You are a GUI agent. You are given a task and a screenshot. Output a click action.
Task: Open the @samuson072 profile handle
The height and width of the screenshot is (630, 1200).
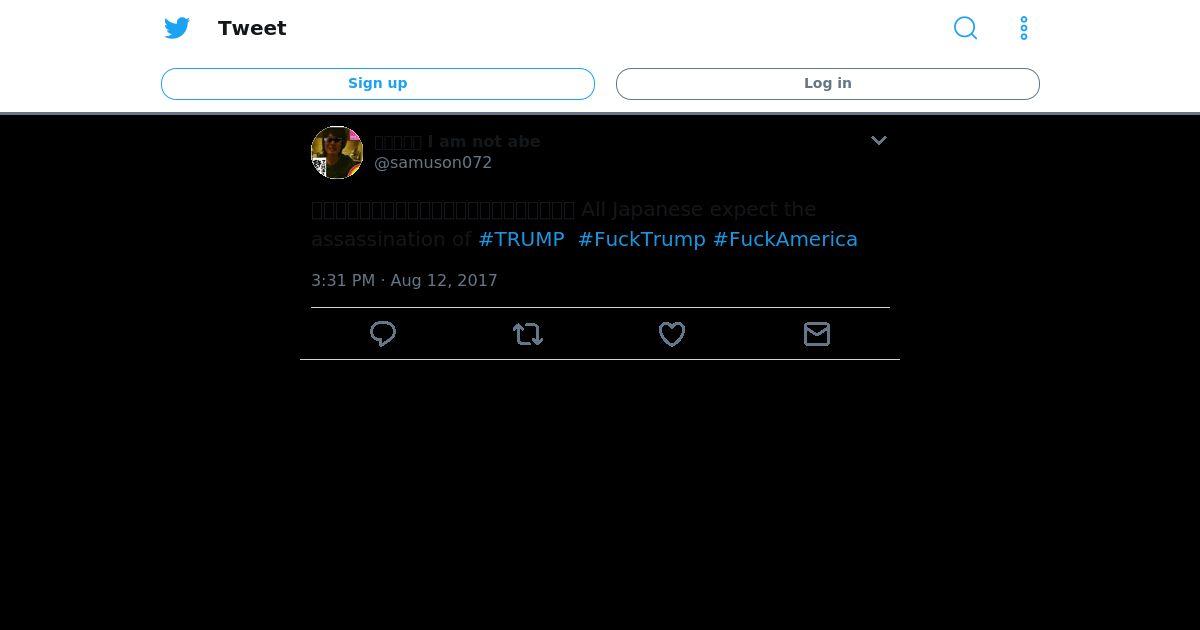pyautogui.click(x=433, y=163)
